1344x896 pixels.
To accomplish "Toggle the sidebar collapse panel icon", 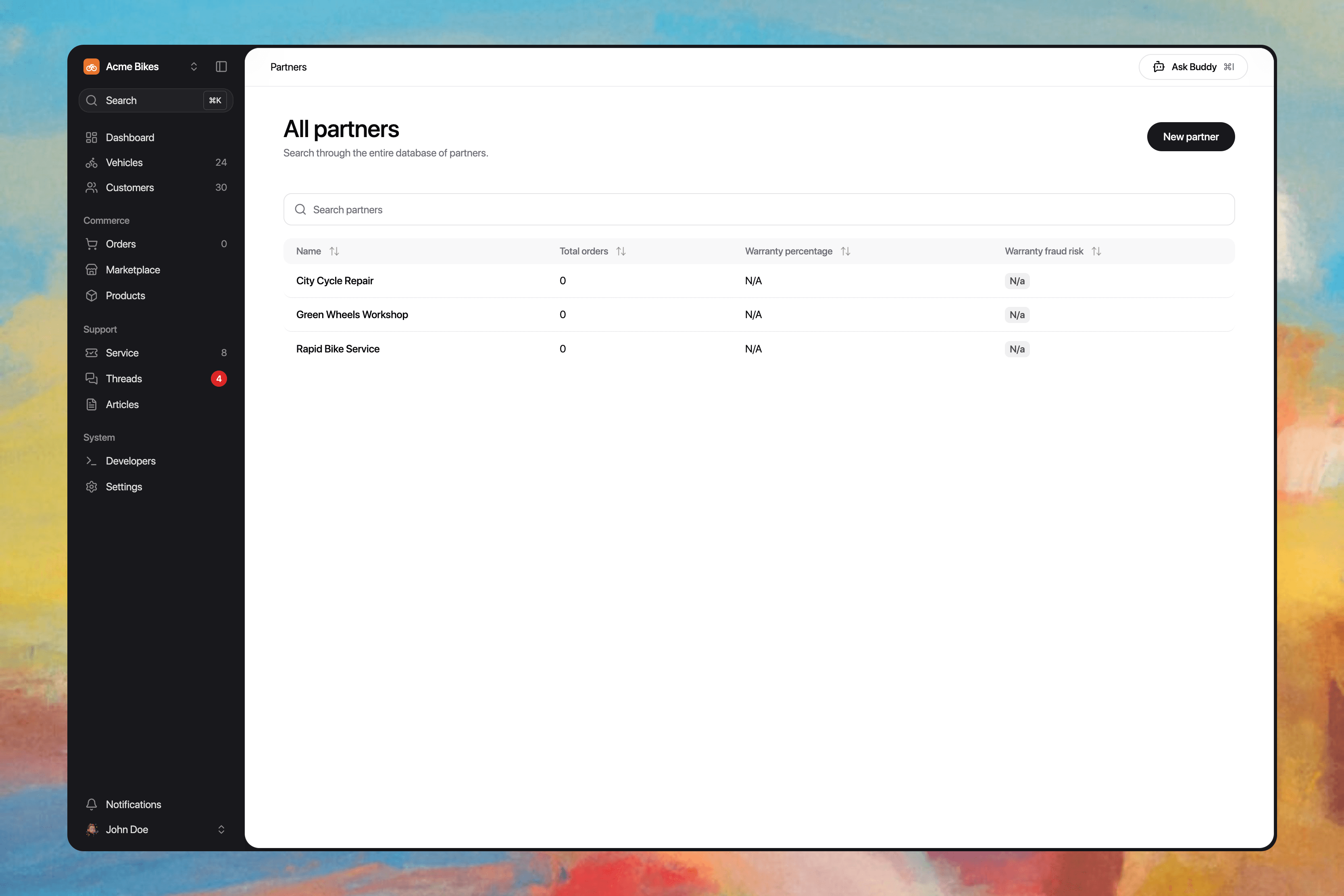I will tap(221, 66).
